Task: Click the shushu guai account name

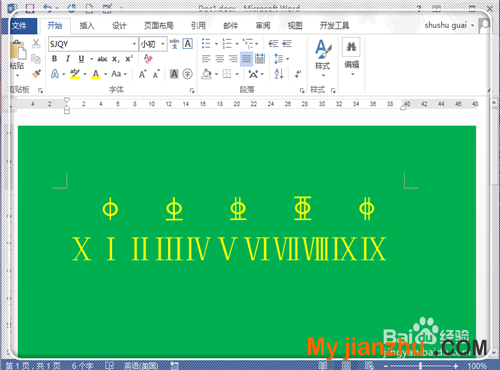Action: 446,25
